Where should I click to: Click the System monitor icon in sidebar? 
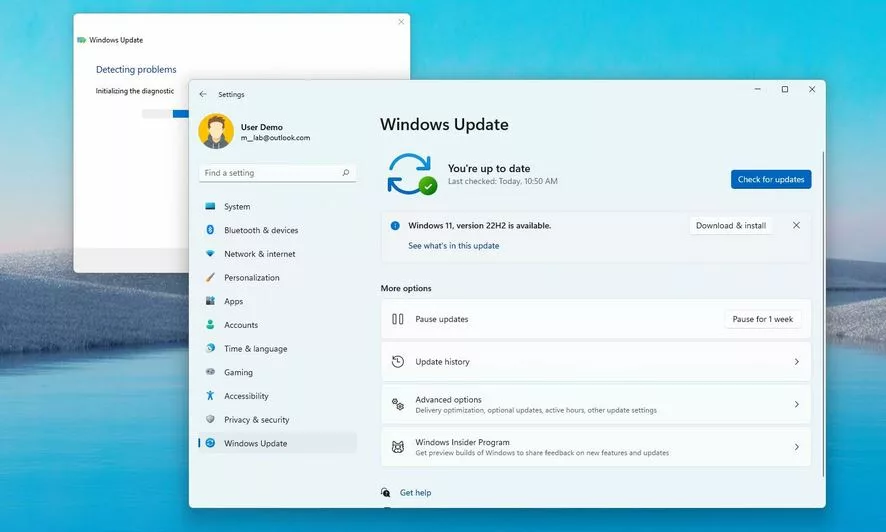(210, 206)
